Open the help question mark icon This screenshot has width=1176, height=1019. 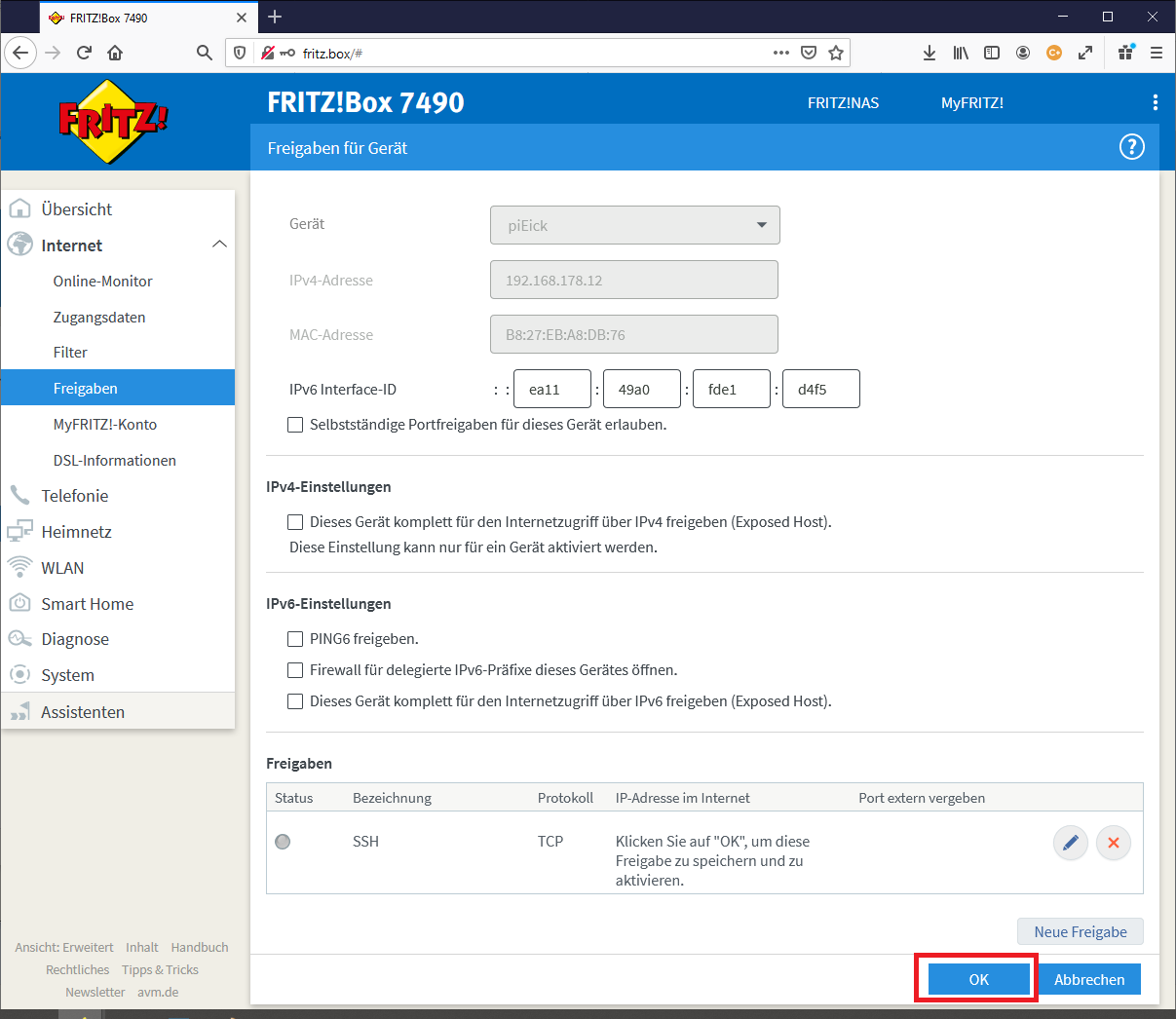point(1131,147)
